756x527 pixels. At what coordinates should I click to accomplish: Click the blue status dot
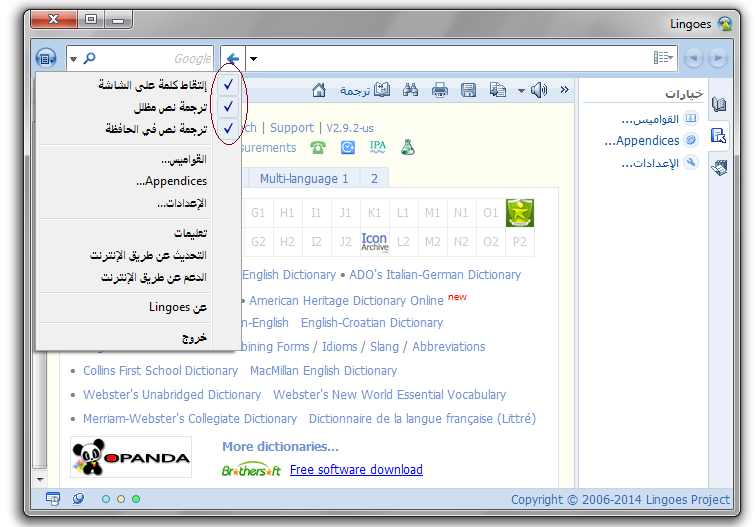106,499
